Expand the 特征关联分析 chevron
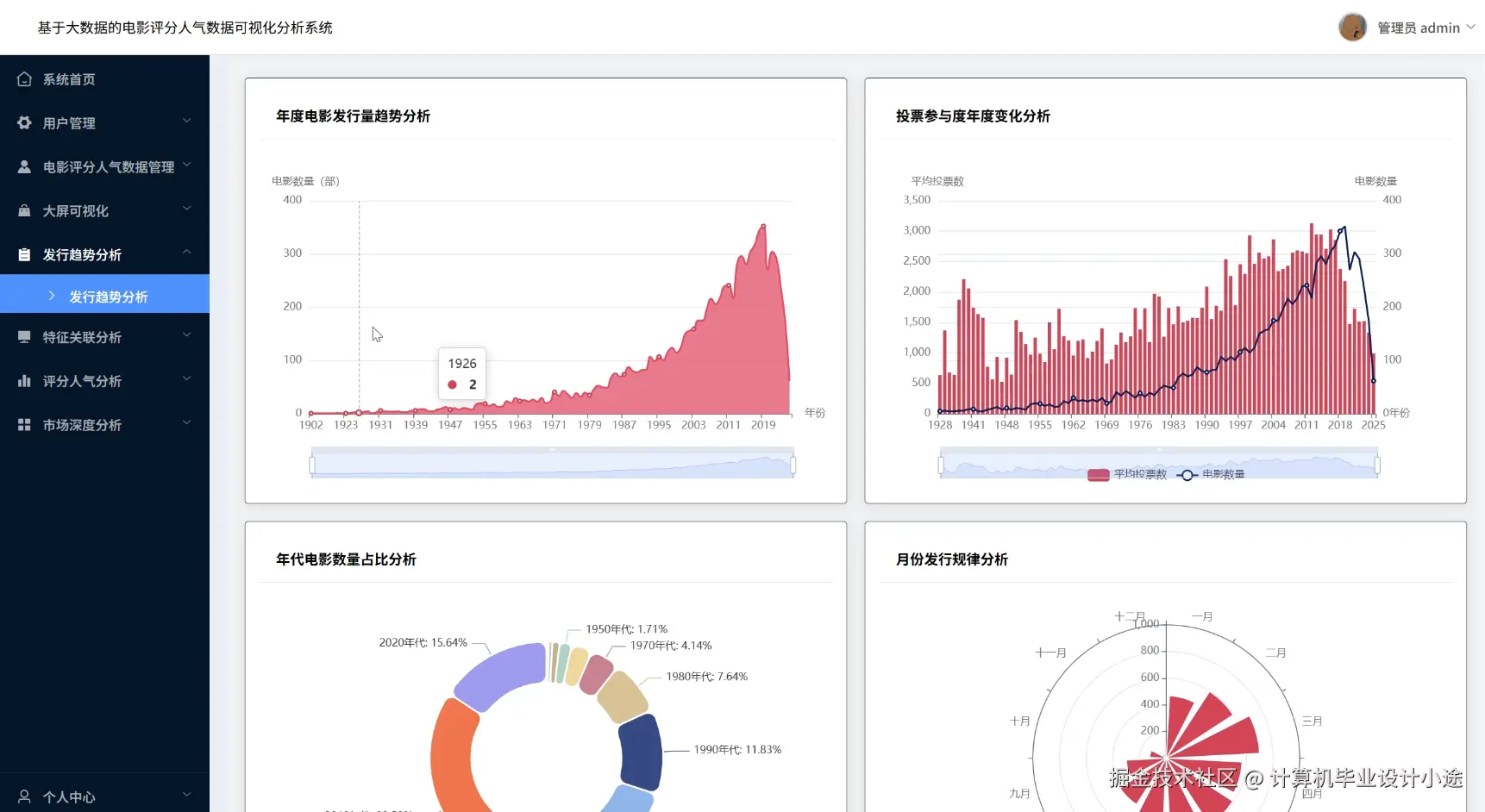Image resolution: width=1485 pixels, height=812 pixels. pos(186,335)
